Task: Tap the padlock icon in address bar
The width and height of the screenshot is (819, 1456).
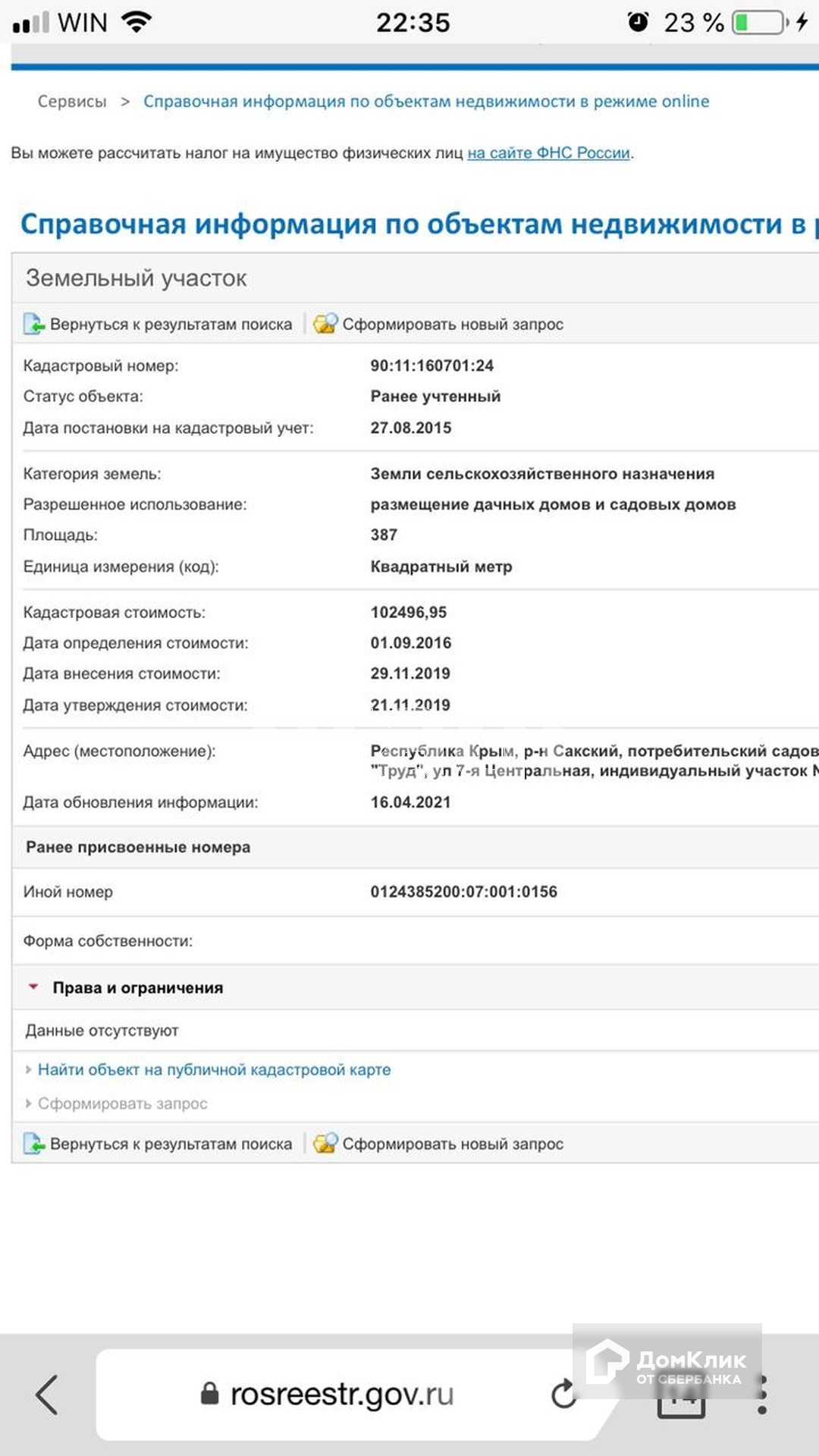Action: tap(209, 1393)
